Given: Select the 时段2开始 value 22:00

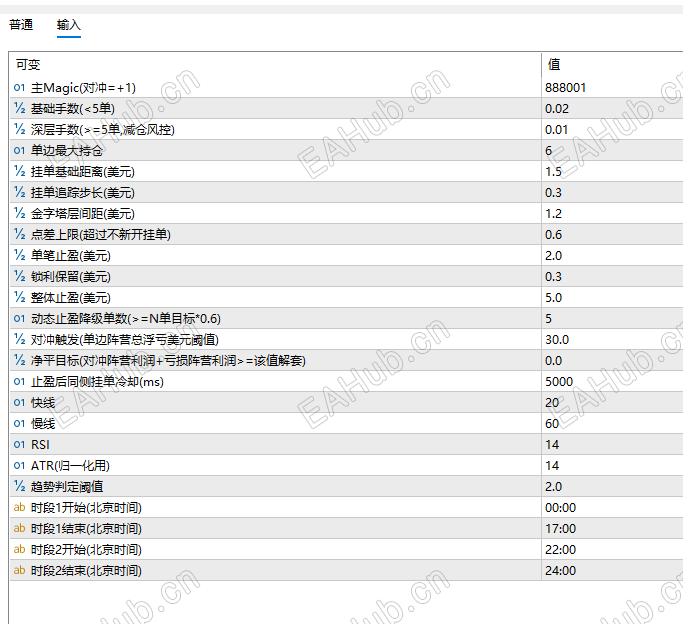Looking at the screenshot, I should pyautogui.click(x=560, y=550).
